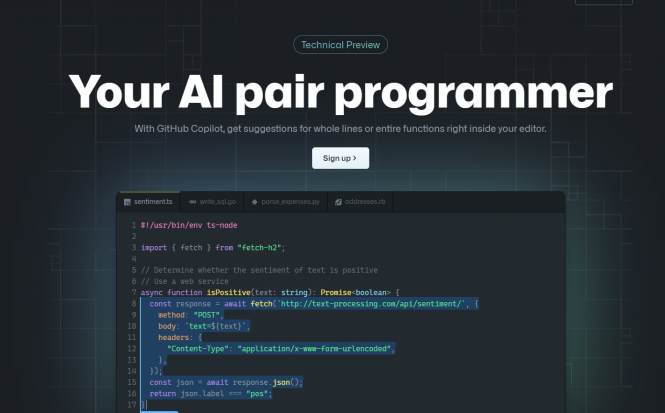The image size is (665, 413).
Task: Click the comment "// Use a web service"
Action: click(x=184, y=281)
